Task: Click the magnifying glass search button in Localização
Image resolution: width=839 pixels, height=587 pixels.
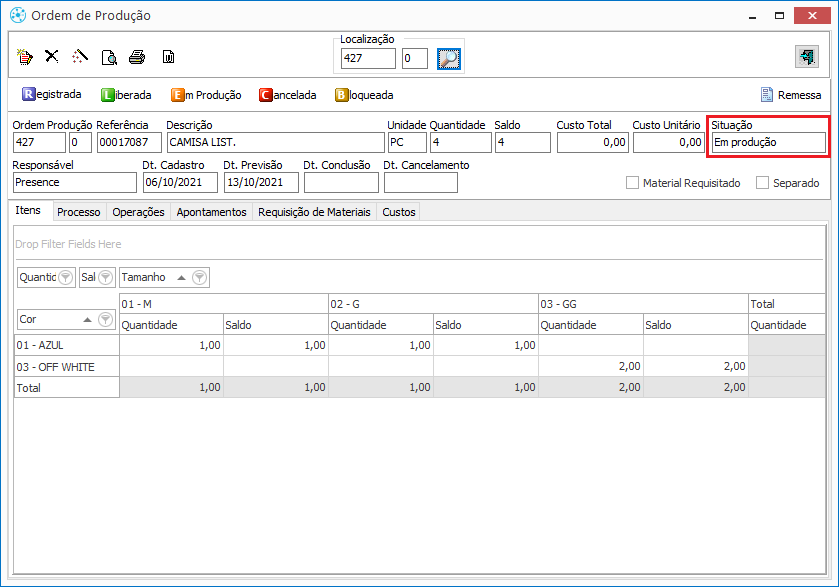Action: [x=448, y=58]
